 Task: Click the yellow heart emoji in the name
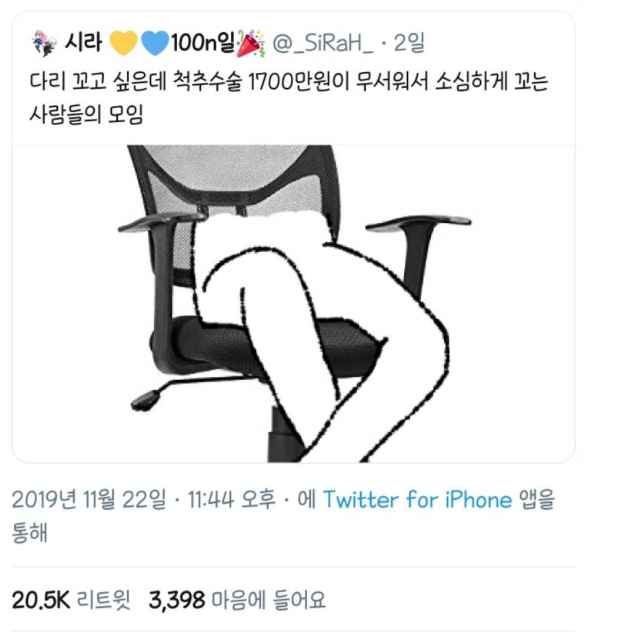click(123, 43)
